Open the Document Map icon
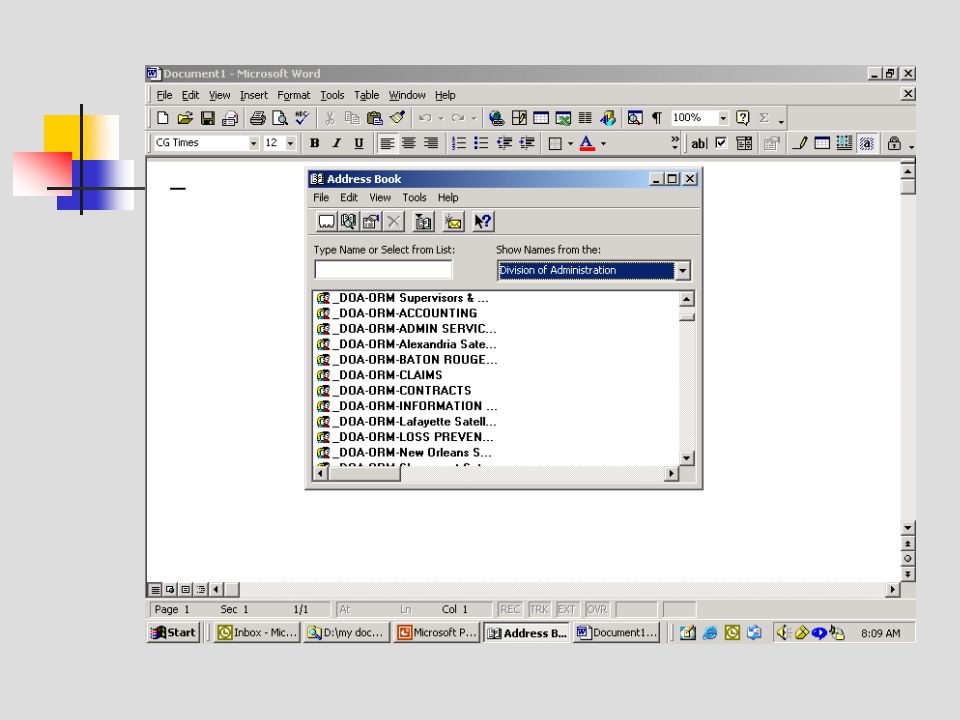Screen dimensions: 960x720 (x=635, y=118)
